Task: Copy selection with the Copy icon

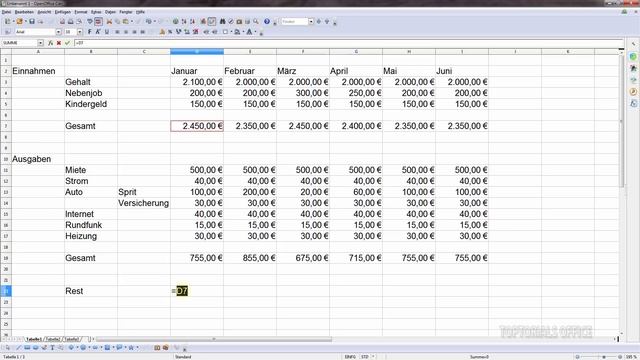Action: (x=118, y=21)
